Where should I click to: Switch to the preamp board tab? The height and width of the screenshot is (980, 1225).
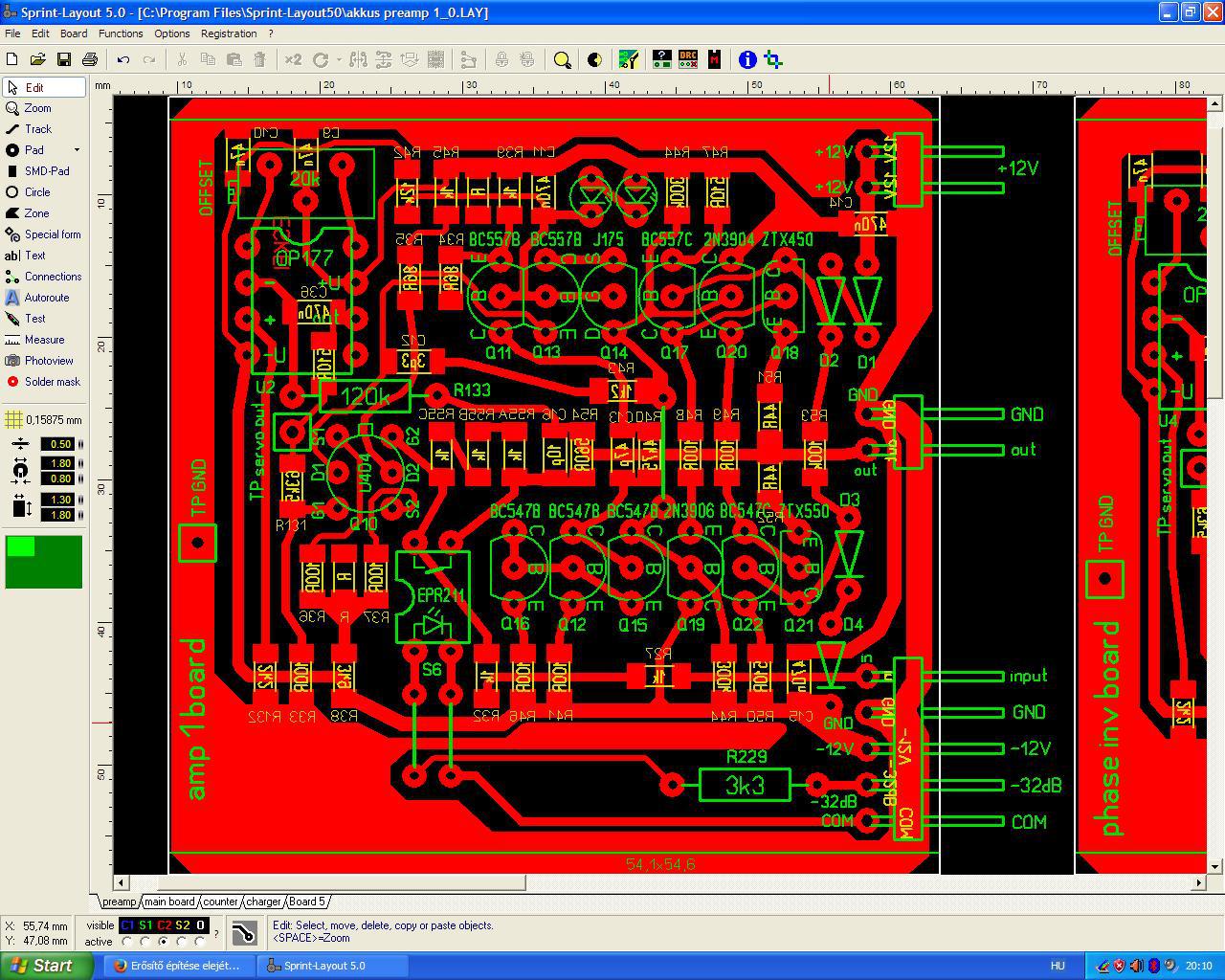(x=119, y=902)
